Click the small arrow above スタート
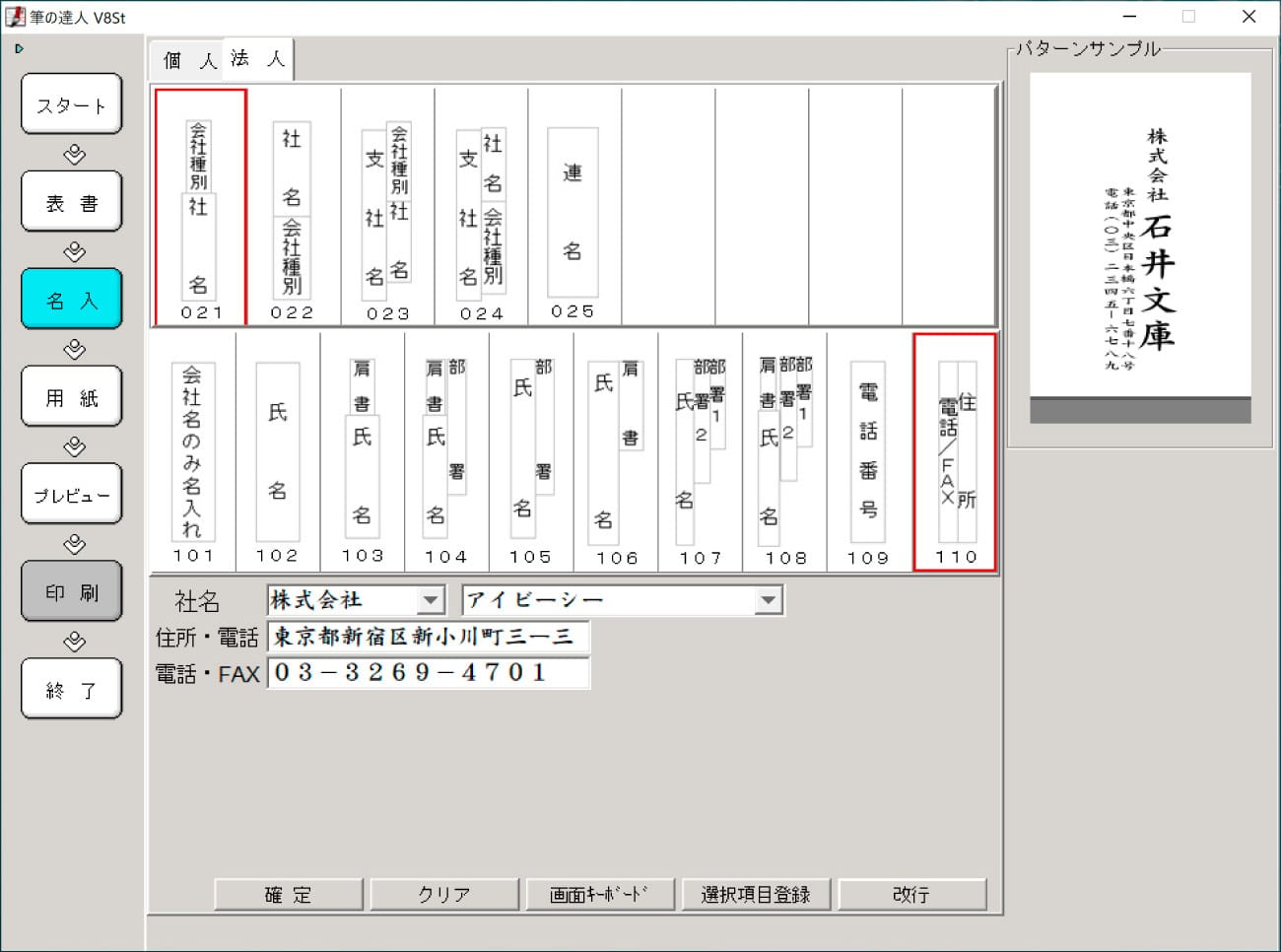The width and height of the screenshot is (1281, 952). click(19, 48)
